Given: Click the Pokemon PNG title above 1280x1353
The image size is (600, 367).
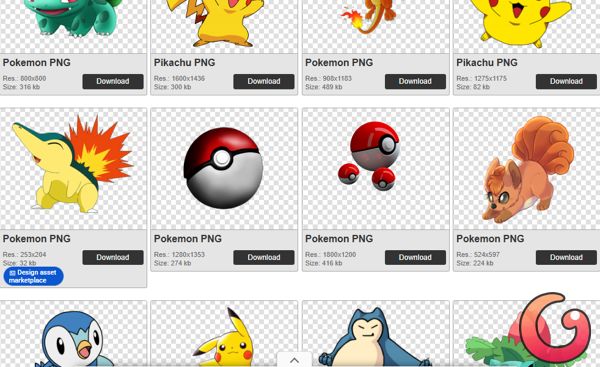Looking at the screenshot, I should 188,239.
